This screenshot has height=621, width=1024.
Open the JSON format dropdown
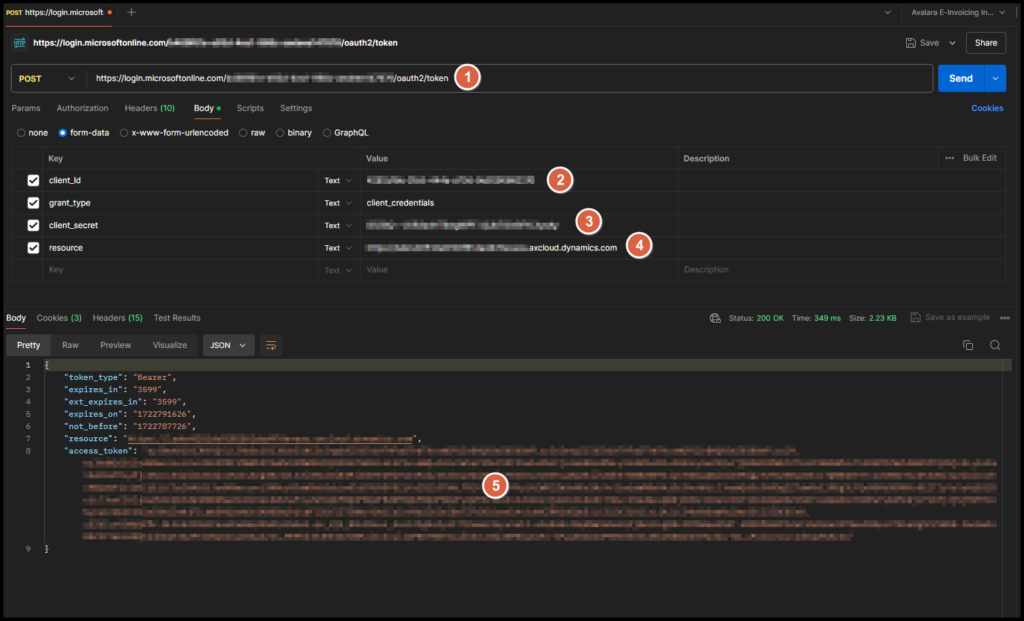(228, 345)
